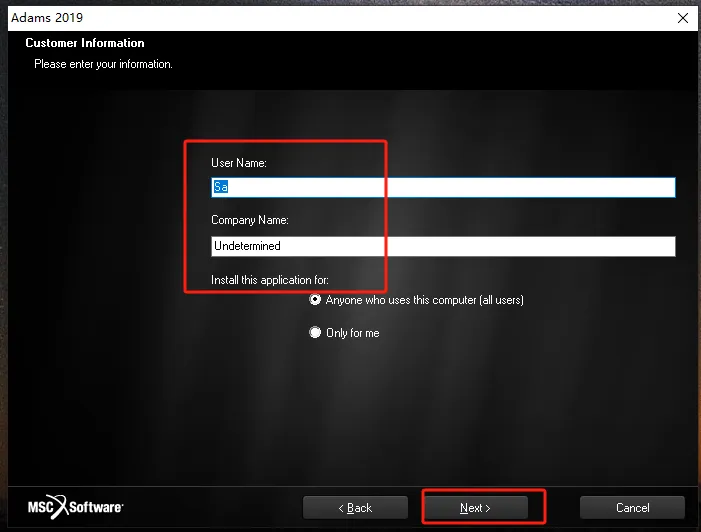The height and width of the screenshot is (532, 701).
Task: Close the Adams 2019 installer window
Action: [683, 18]
